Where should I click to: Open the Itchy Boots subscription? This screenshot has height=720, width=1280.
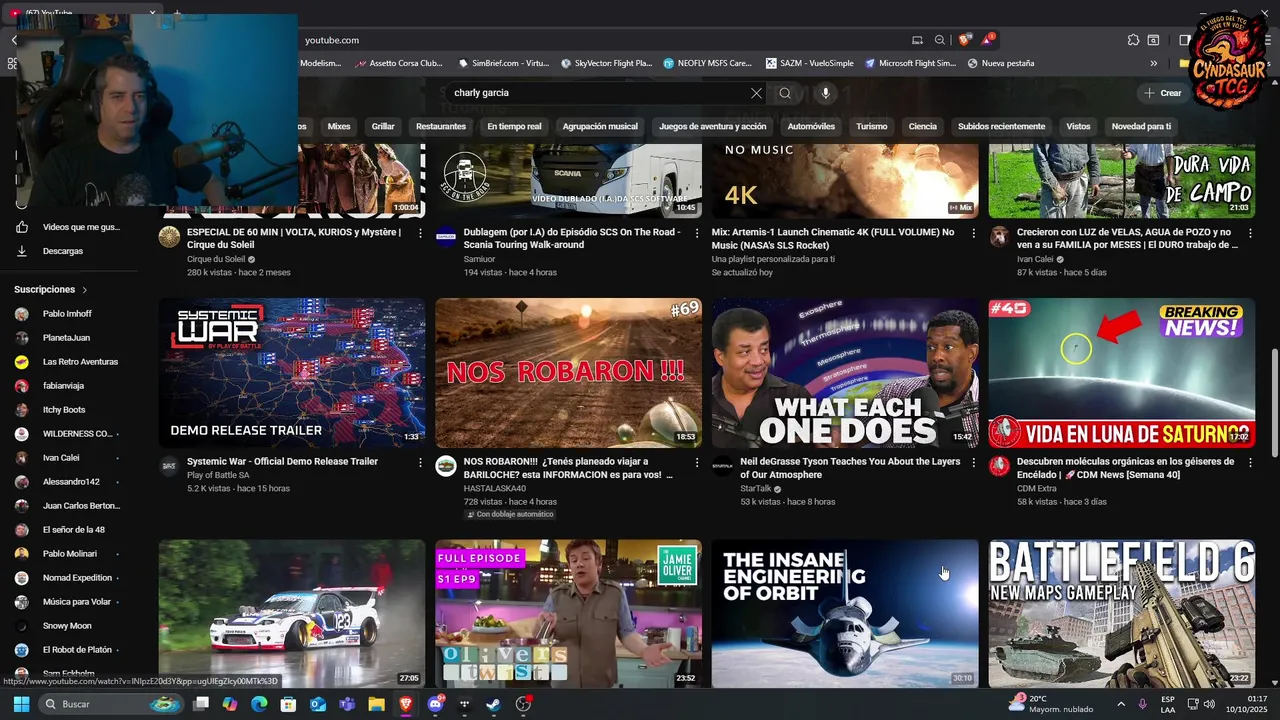64,410
